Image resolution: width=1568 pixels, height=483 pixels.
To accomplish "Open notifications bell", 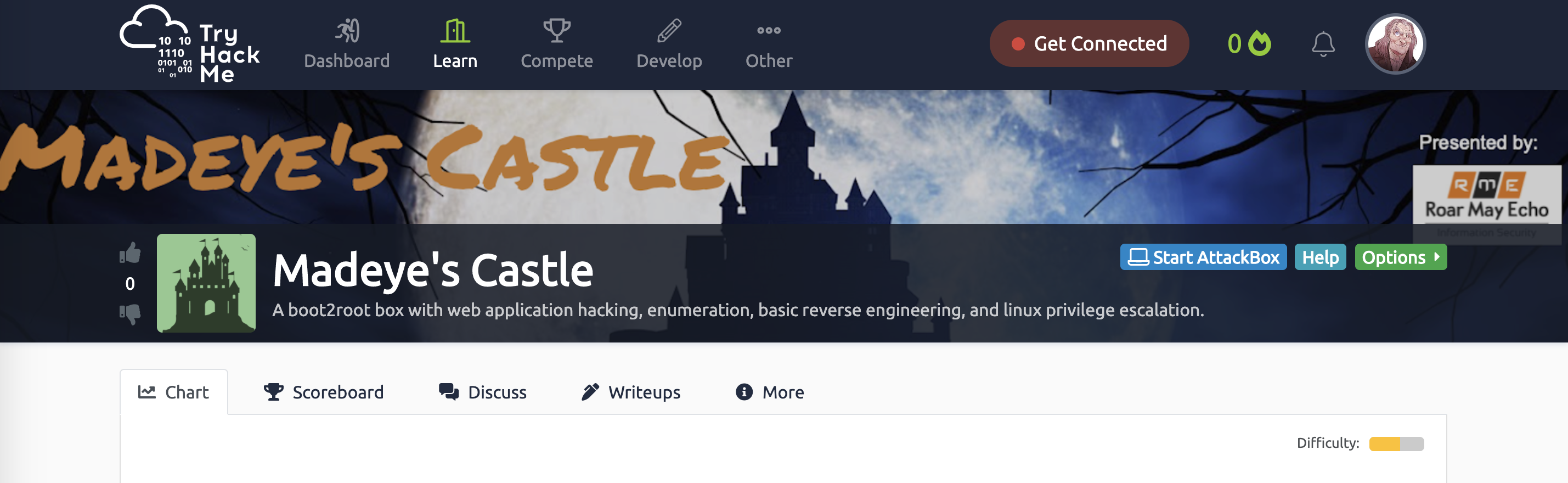I will click(1323, 44).
